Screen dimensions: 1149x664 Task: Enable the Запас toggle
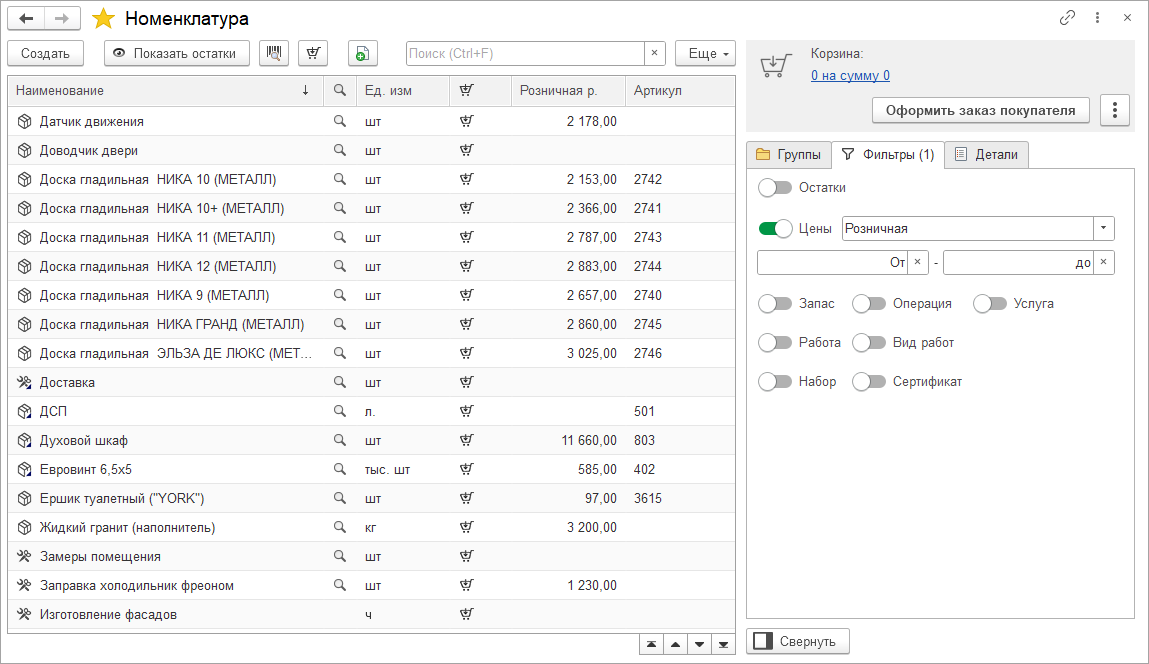tap(775, 303)
